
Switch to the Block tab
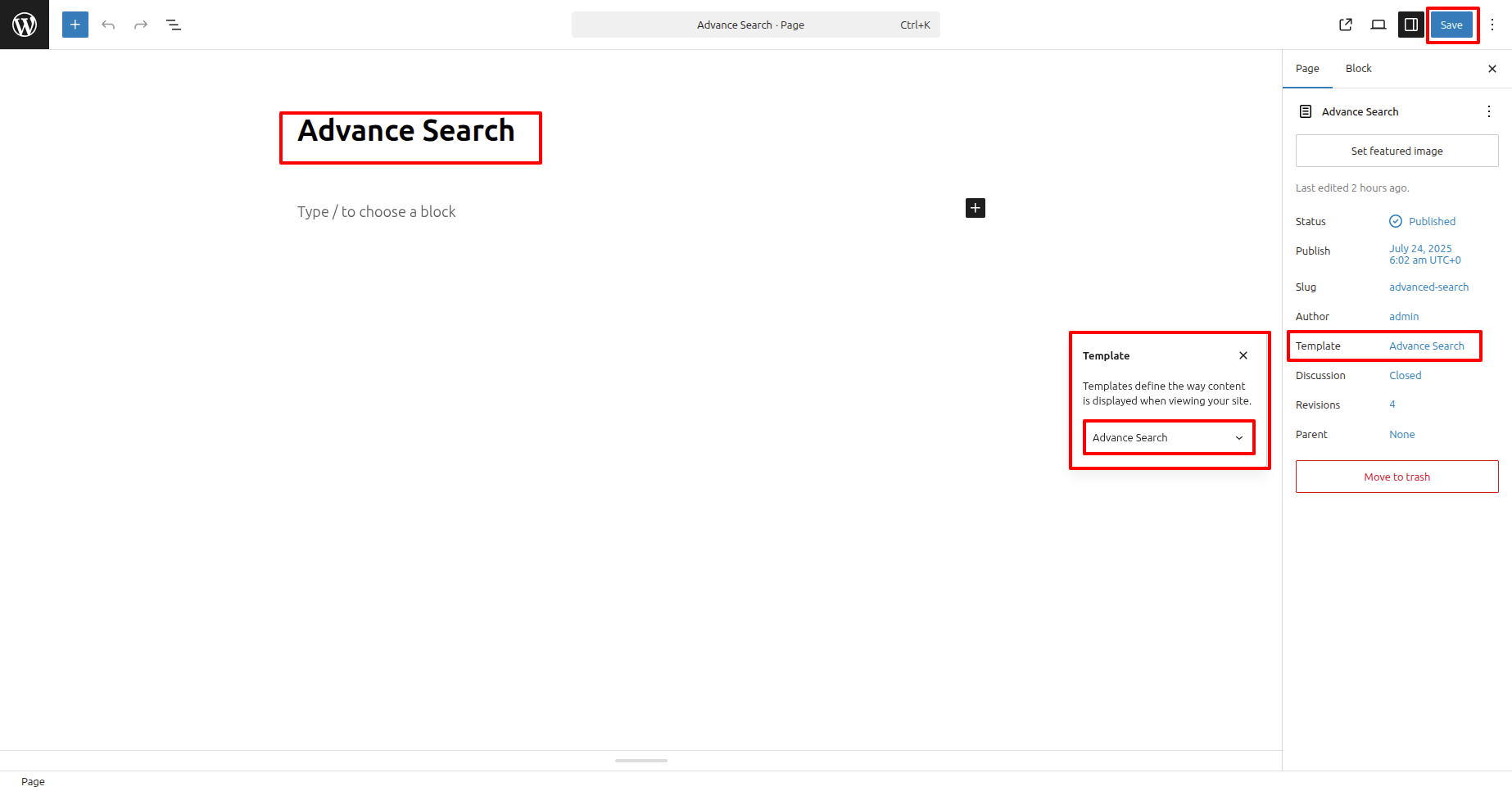1358,69
